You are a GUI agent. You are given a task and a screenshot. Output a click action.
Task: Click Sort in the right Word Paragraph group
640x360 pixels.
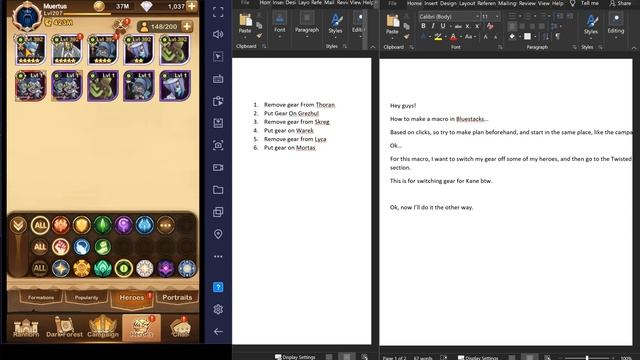[546, 37]
